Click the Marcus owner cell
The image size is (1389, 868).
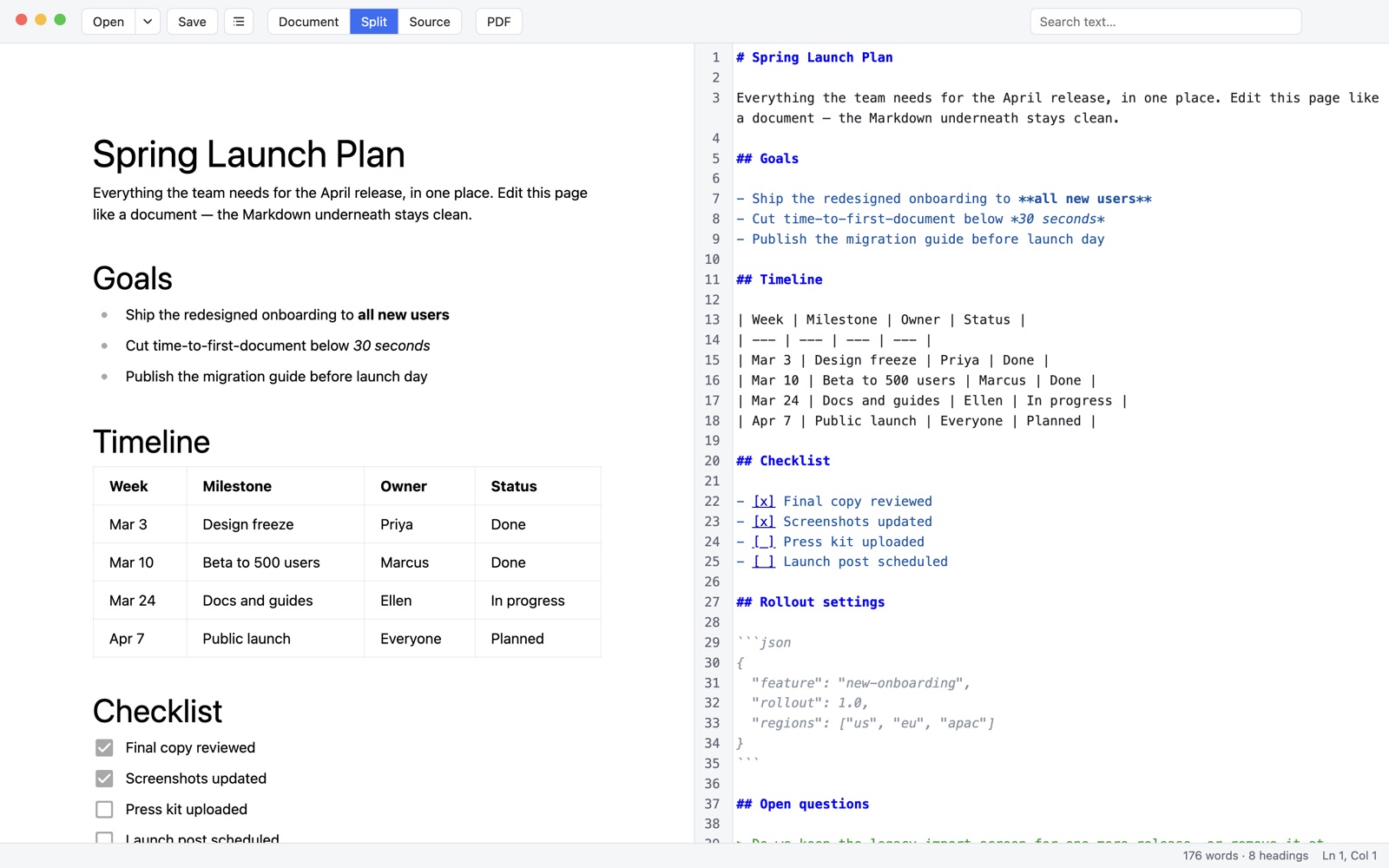pyautogui.click(x=419, y=562)
